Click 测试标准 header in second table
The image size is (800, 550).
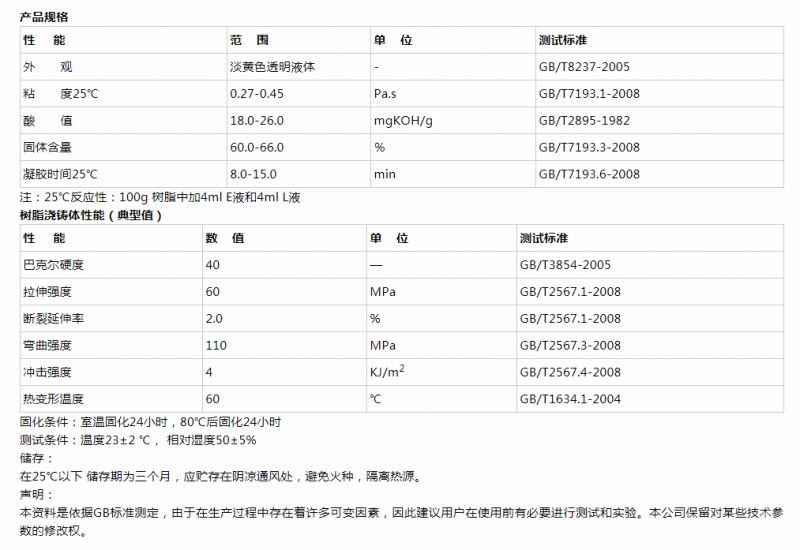[x=544, y=238]
